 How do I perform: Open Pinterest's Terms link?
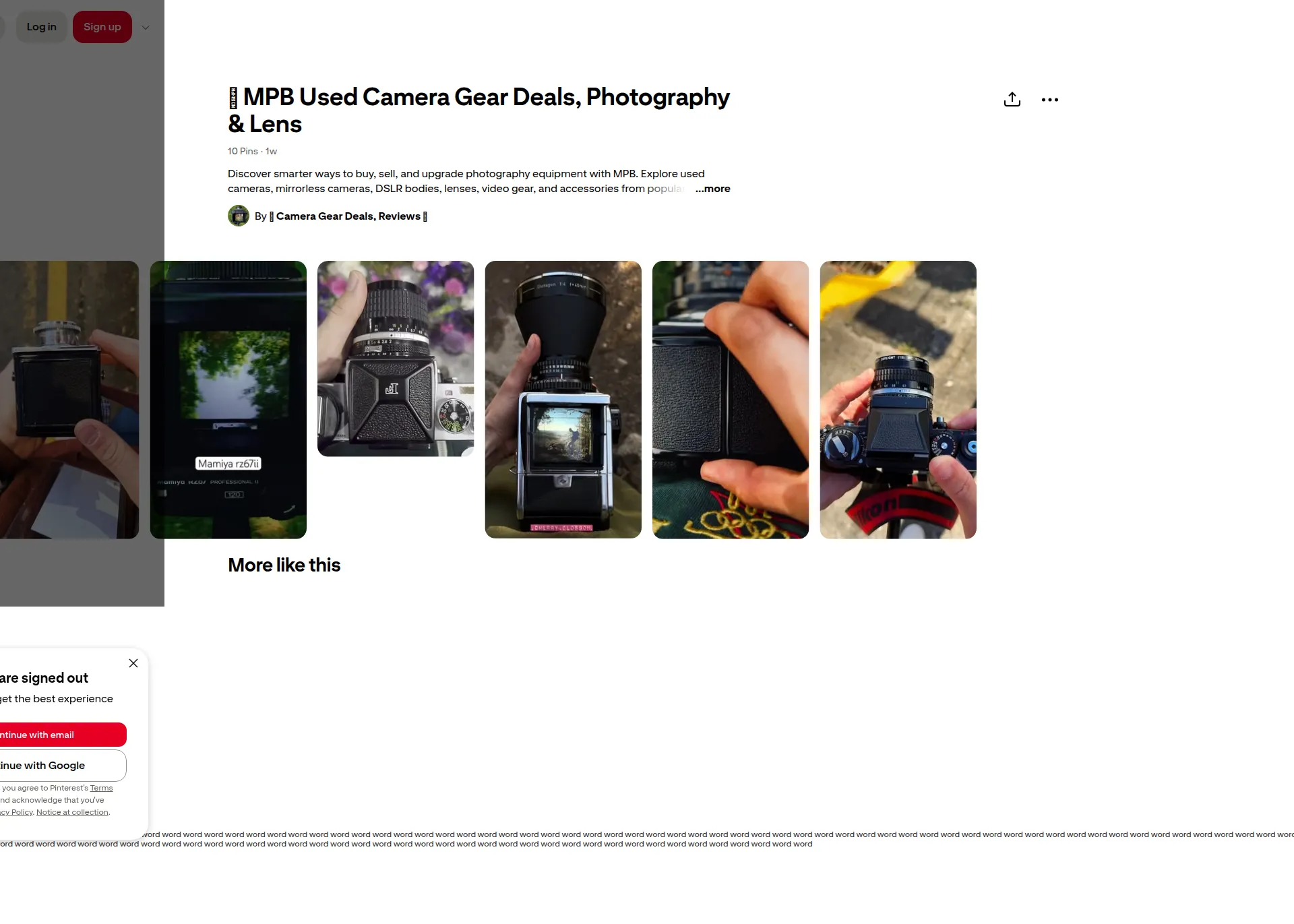(x=101, y=788)
